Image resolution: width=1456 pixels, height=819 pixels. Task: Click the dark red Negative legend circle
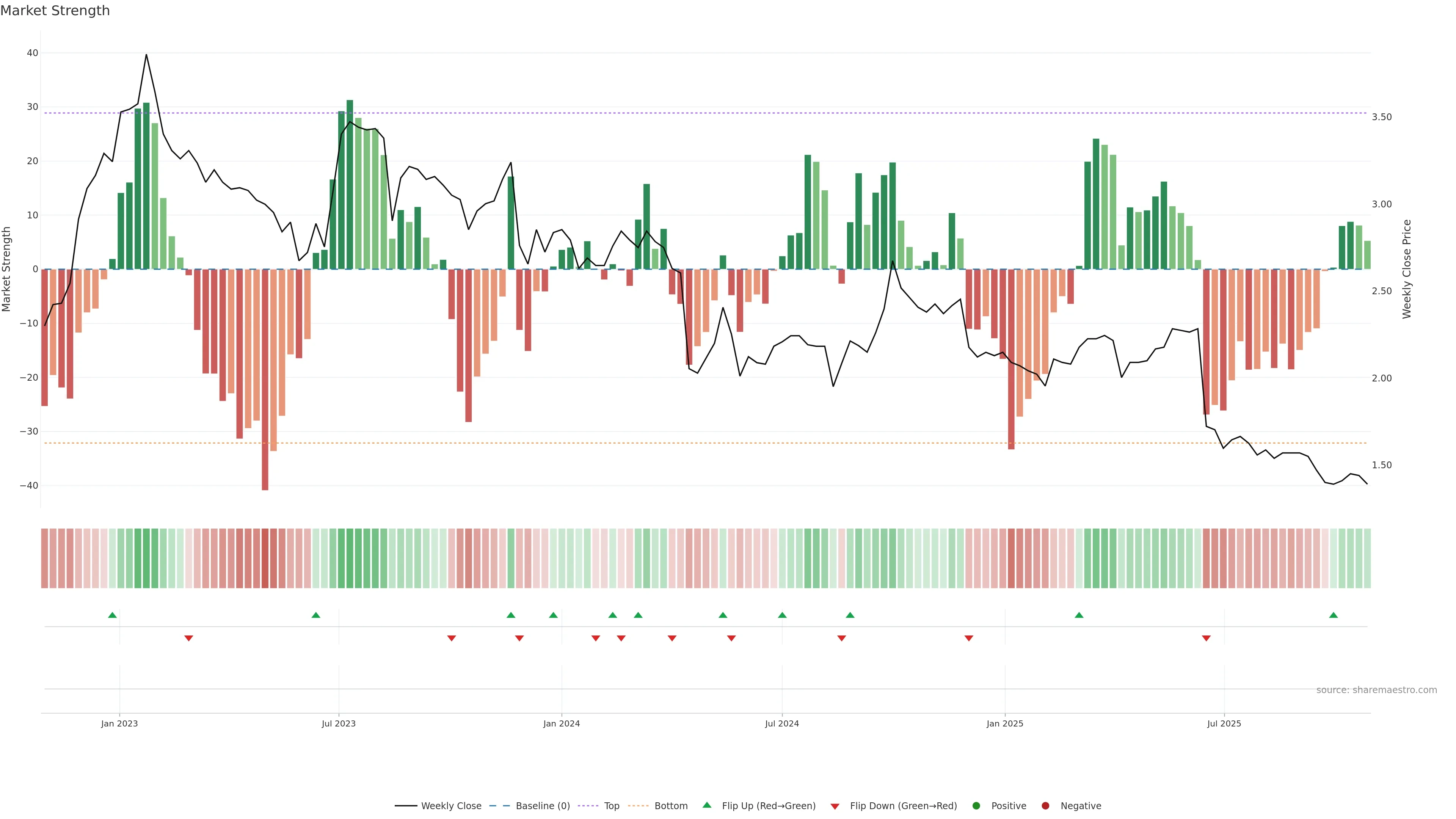1045,805
